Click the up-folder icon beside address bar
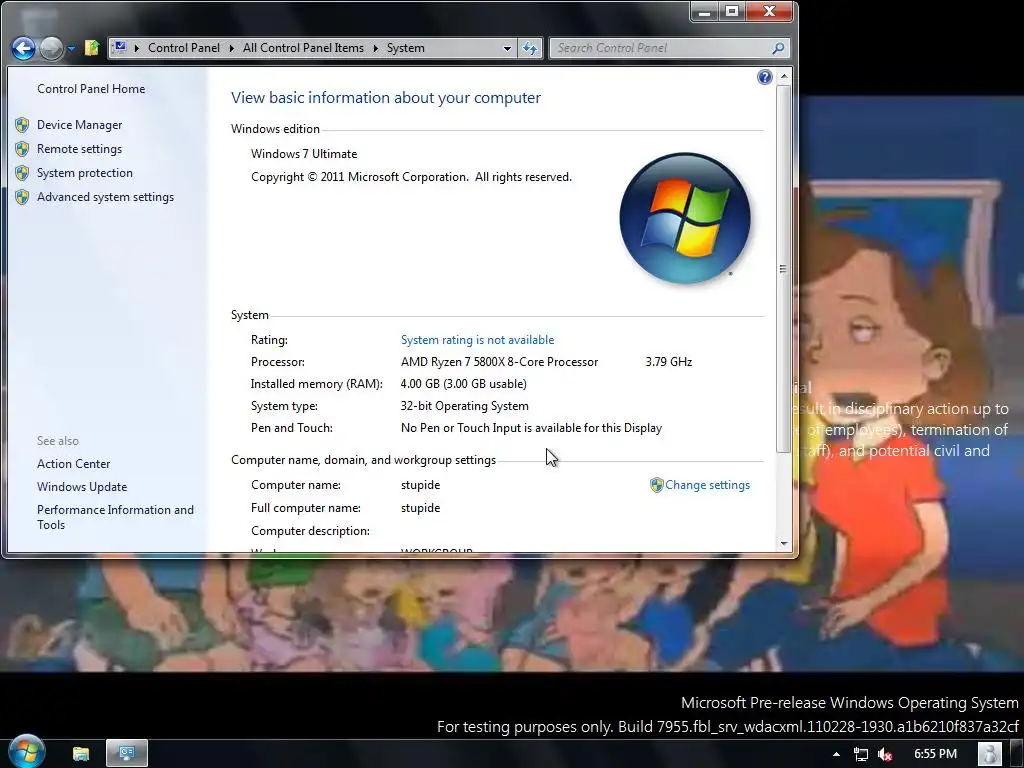This screenshot has width=1024, height=768. 92,48
